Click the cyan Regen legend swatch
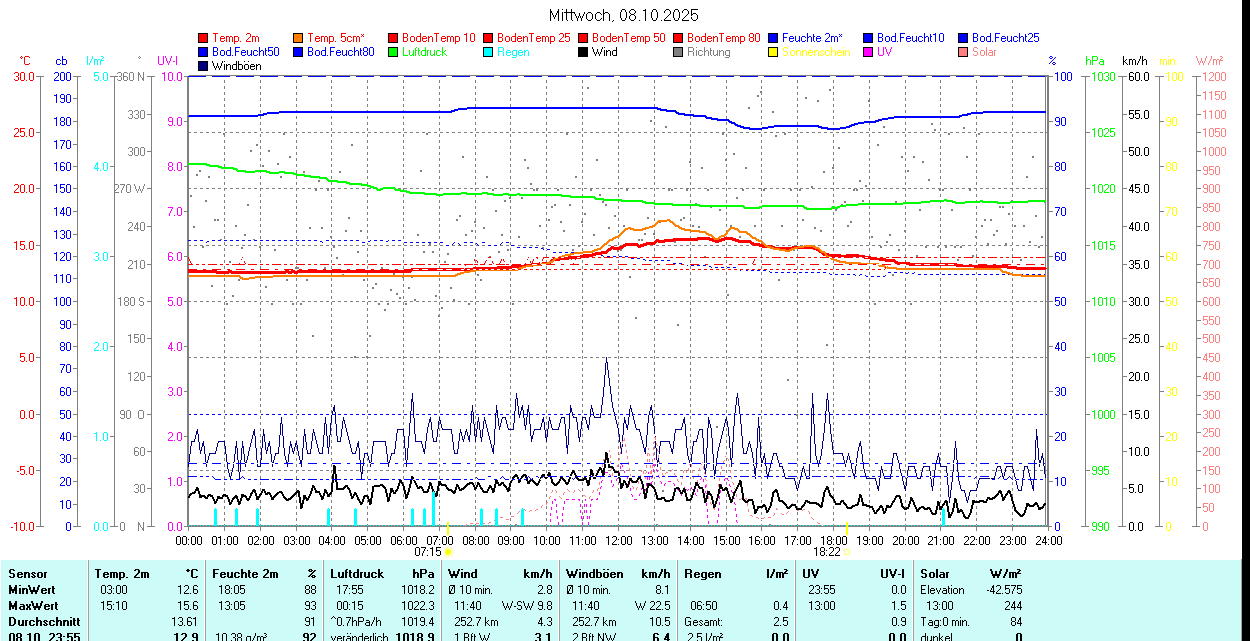The image size is (1250, 641). point(487,52)
